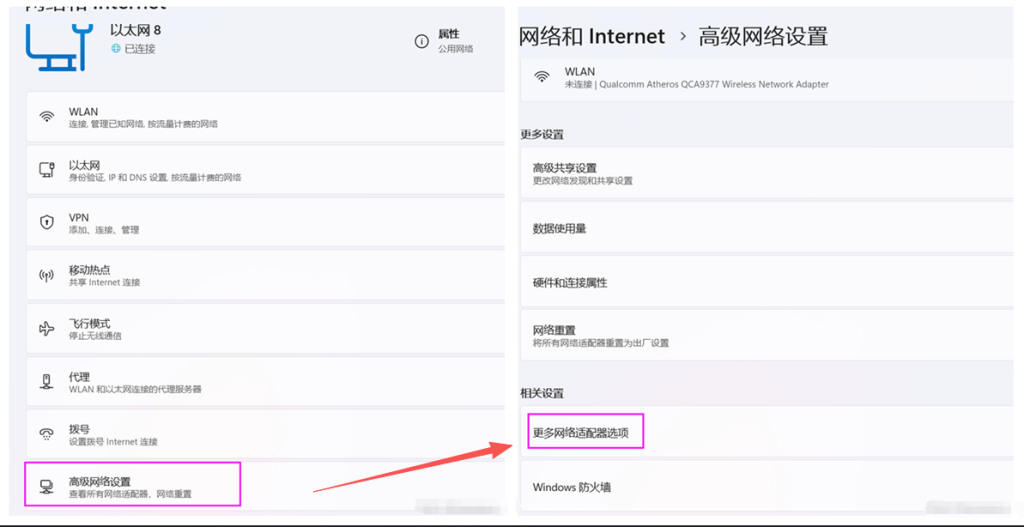Screen dimensions: 1024x527
Task: Click the properties info icon
Action: [x=421, y=42]
